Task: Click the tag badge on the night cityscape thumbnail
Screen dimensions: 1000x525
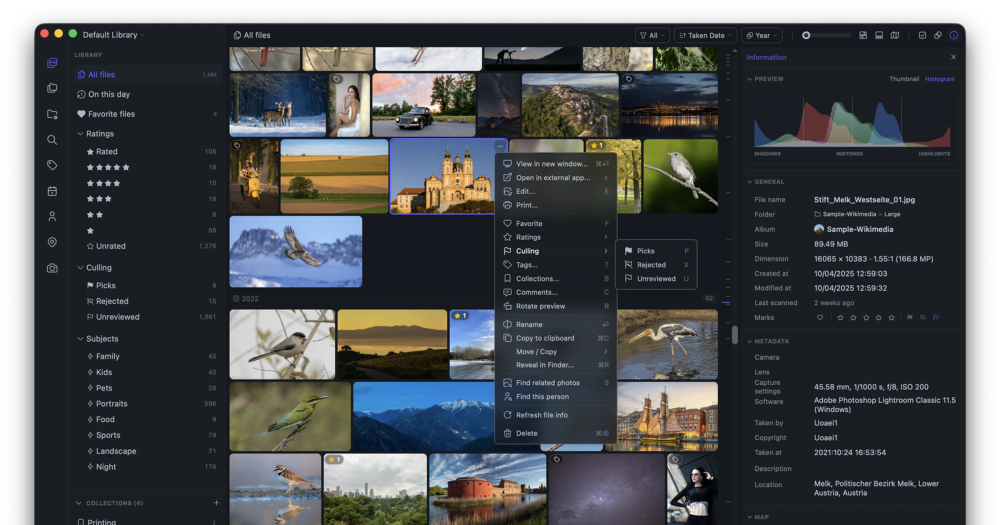Action: pyautogui.click(x=629, y=79)
